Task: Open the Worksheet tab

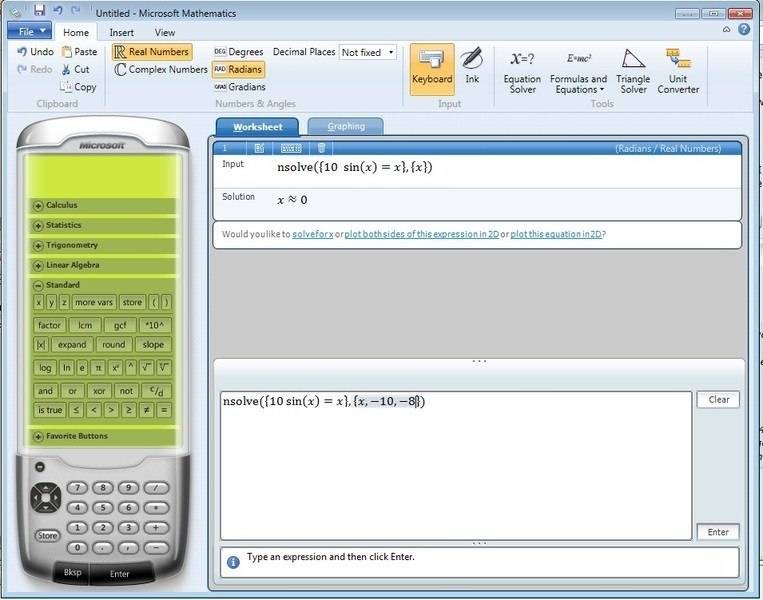Action: [257, 127]
